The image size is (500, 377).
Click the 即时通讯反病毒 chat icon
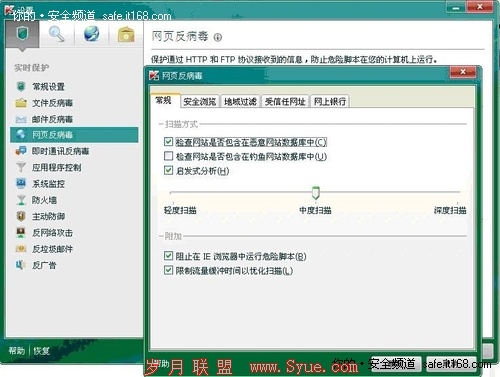click(21, 151)
